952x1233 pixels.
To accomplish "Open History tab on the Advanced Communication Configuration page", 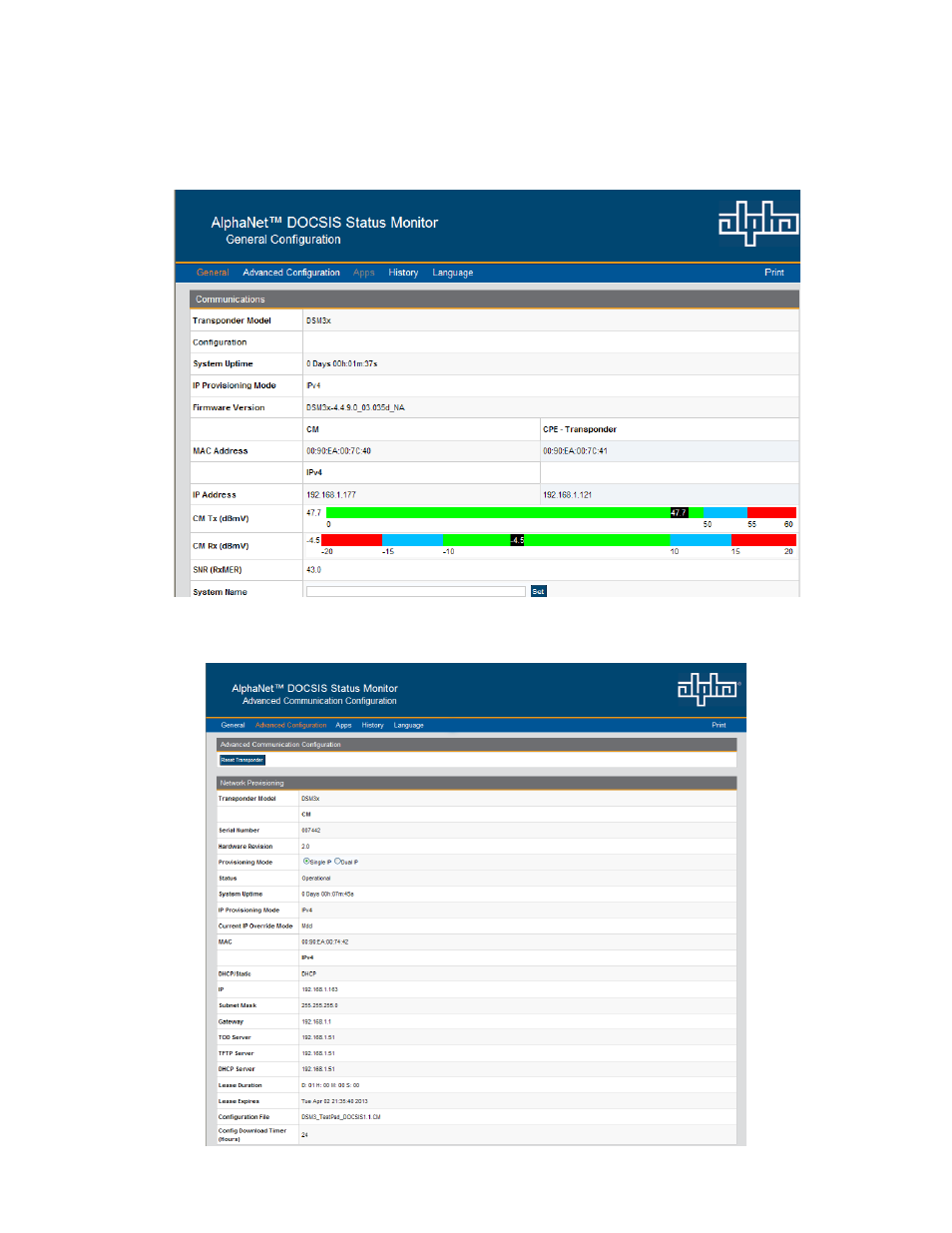I will (372, 725).
